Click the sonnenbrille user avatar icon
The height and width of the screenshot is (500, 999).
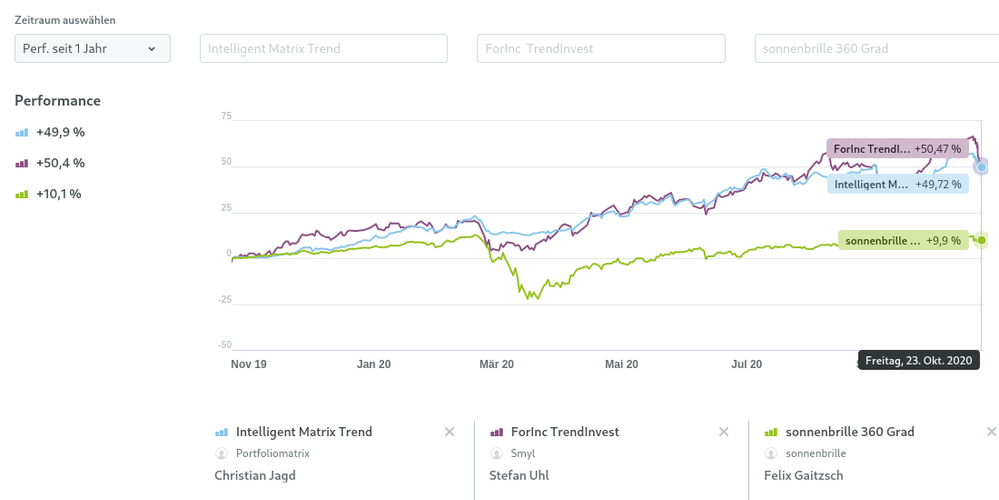point(771,453)
